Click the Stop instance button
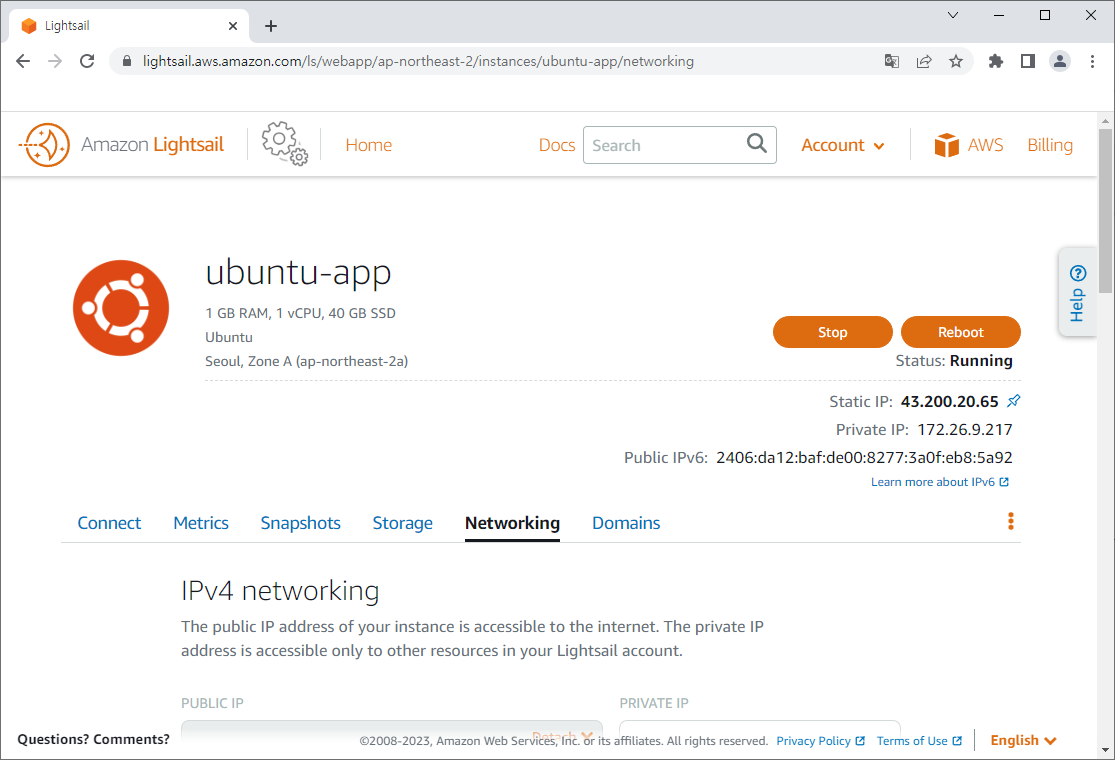 (x=832, y=332)
